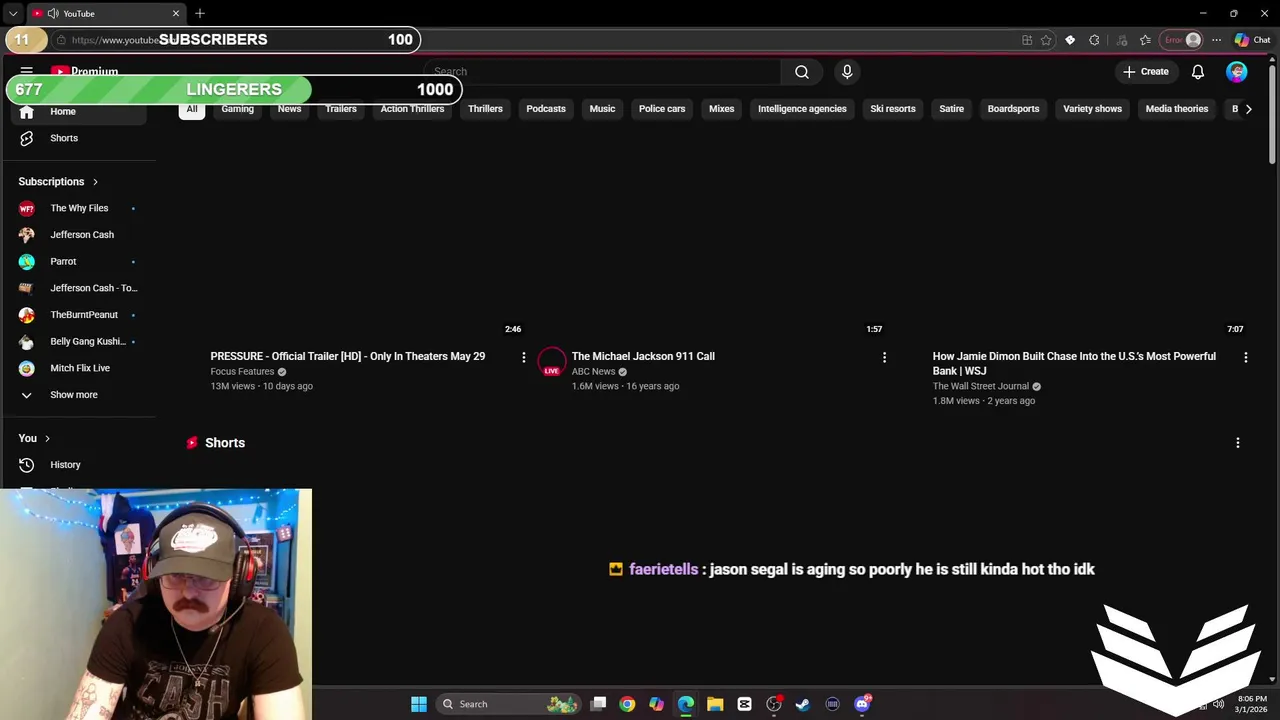Open How Jamie Dimon Built Chase video
This screenshot has height=720, width=1280.
(1074, 364)
